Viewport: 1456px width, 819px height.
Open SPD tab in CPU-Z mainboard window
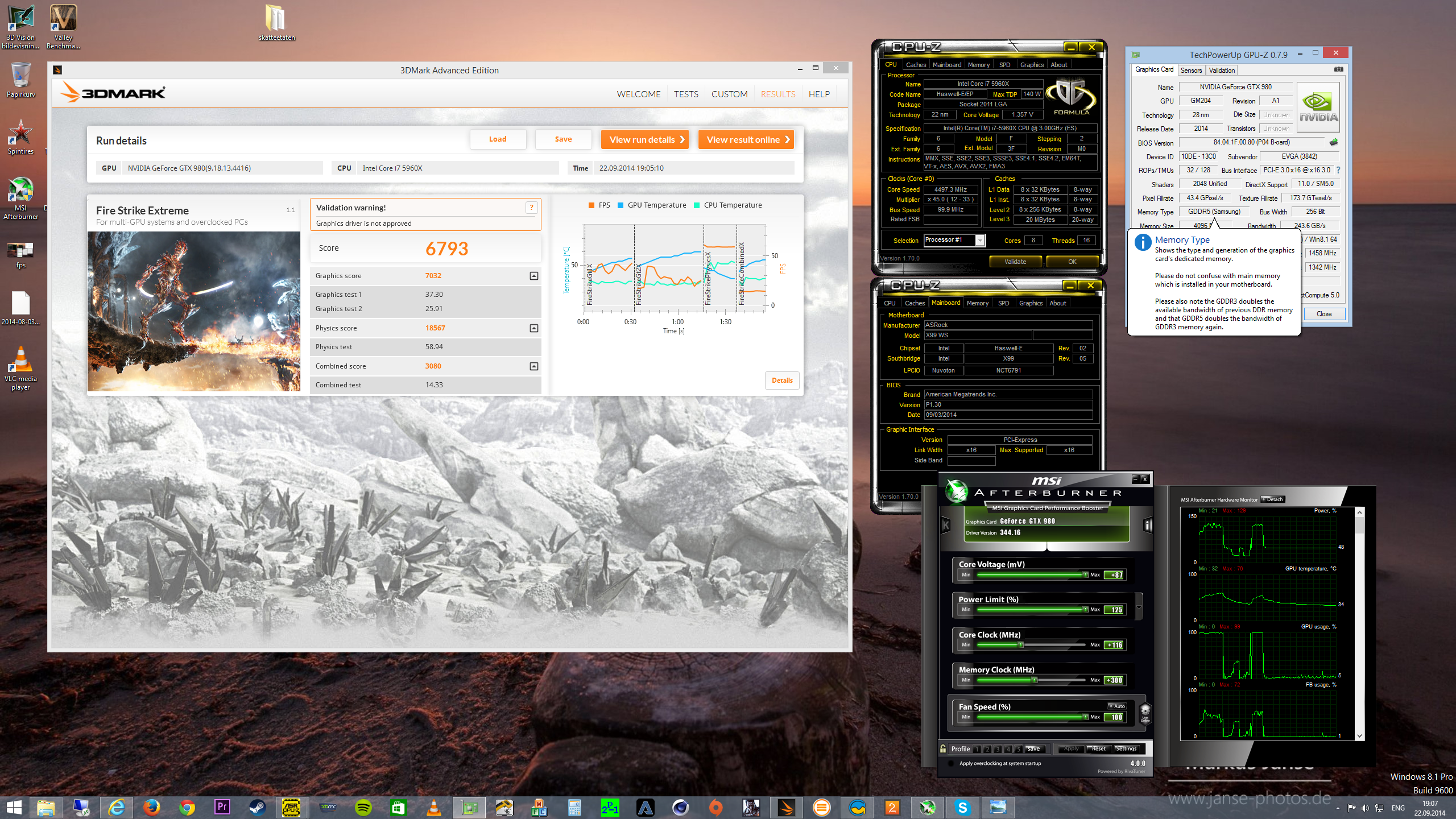coord(1004,303)
